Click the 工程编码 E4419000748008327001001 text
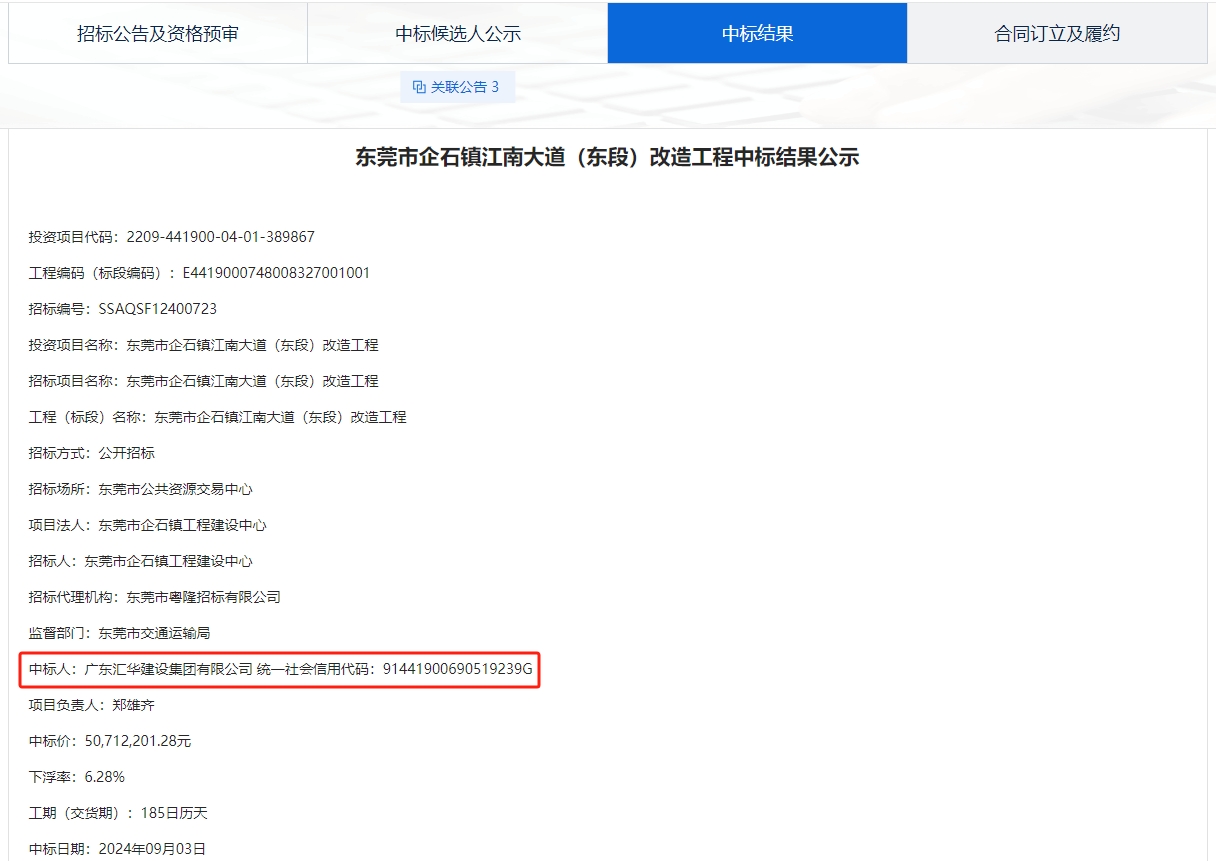The image size is (1216, 861). (x=276, y=273)
